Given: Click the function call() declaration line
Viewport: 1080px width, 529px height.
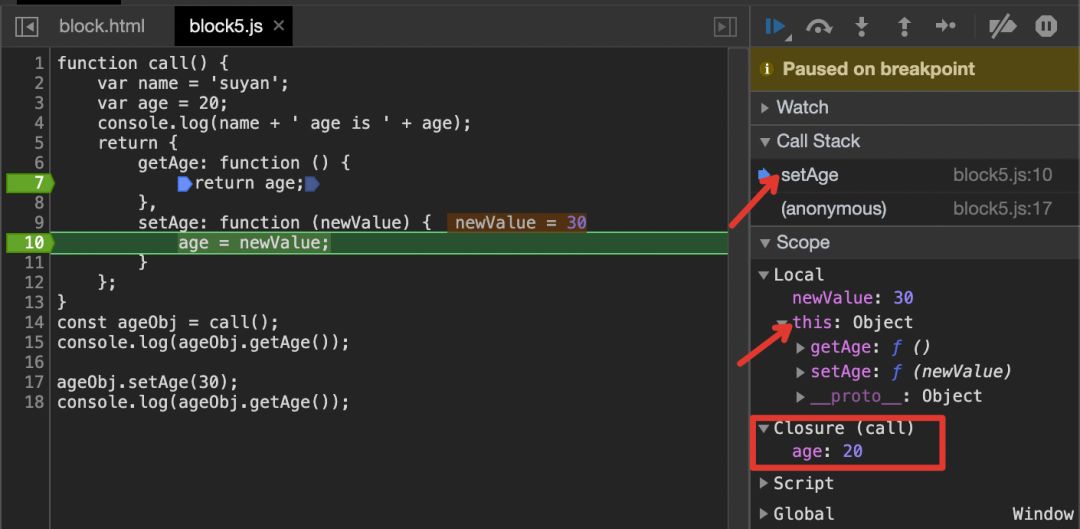Looking at the screenshot, I should pyautogui.click(x=143, y=63).
